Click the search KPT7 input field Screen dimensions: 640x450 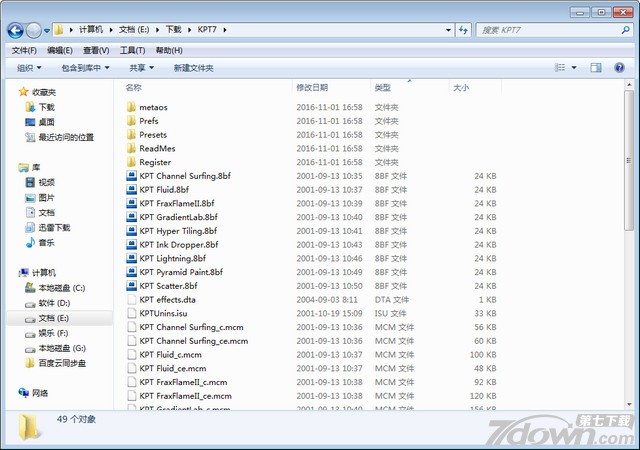549,30
